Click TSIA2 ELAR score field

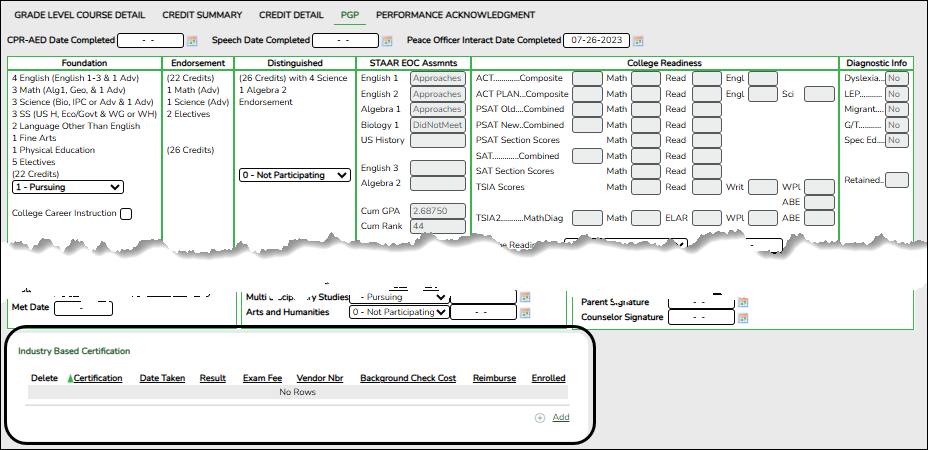[x=707, y=218]
